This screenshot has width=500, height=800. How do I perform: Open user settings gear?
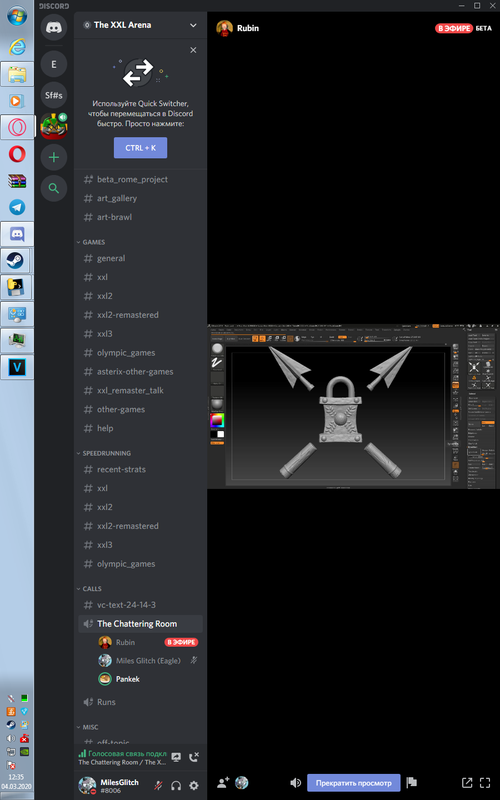(x=194, y=785)
